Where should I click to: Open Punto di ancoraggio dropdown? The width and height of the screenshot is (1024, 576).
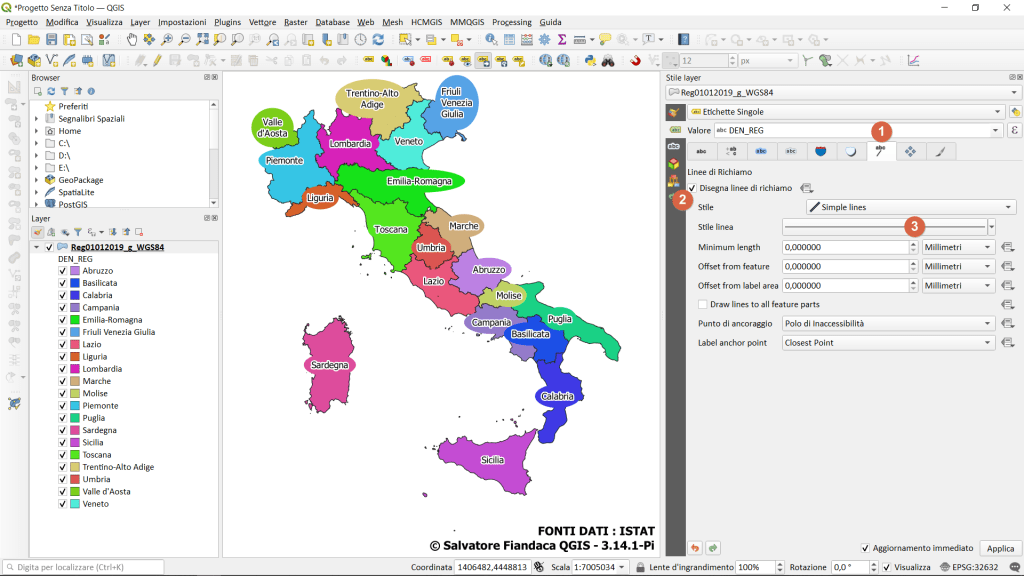pos(888,324)
